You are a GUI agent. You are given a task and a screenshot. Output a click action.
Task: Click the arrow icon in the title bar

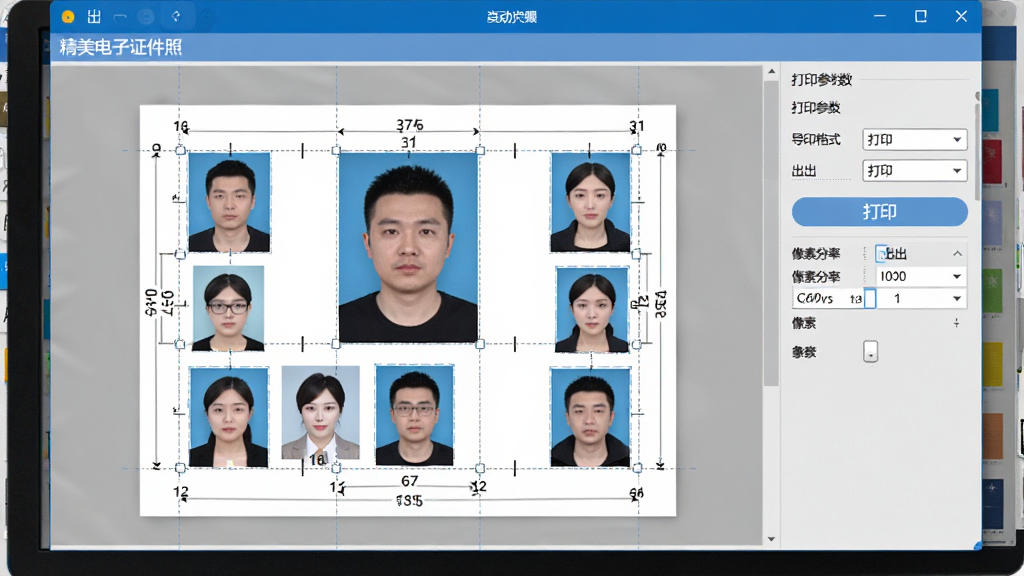(x=176, y=16)
